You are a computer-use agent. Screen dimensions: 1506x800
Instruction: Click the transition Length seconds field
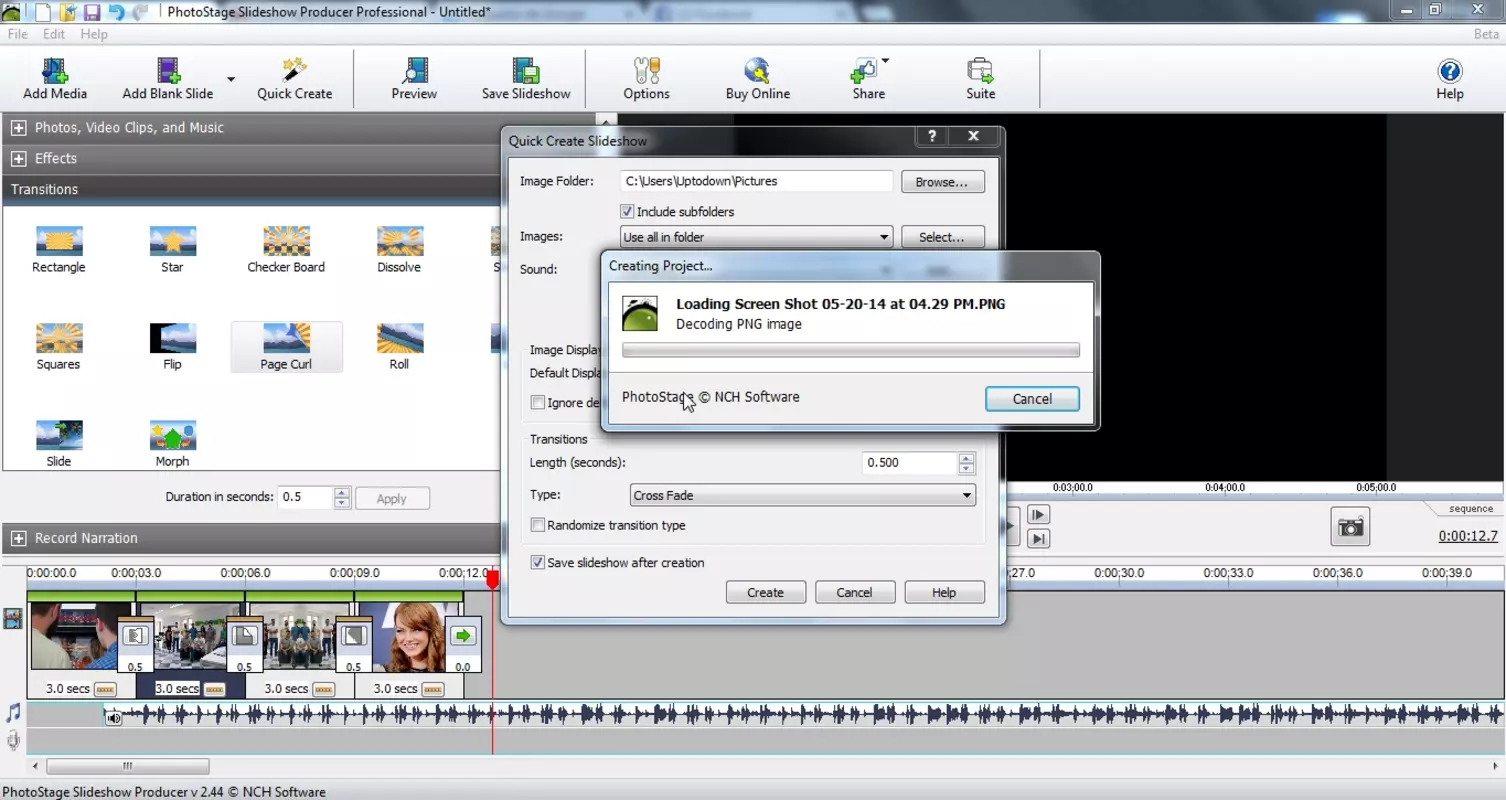pos(910,463)
